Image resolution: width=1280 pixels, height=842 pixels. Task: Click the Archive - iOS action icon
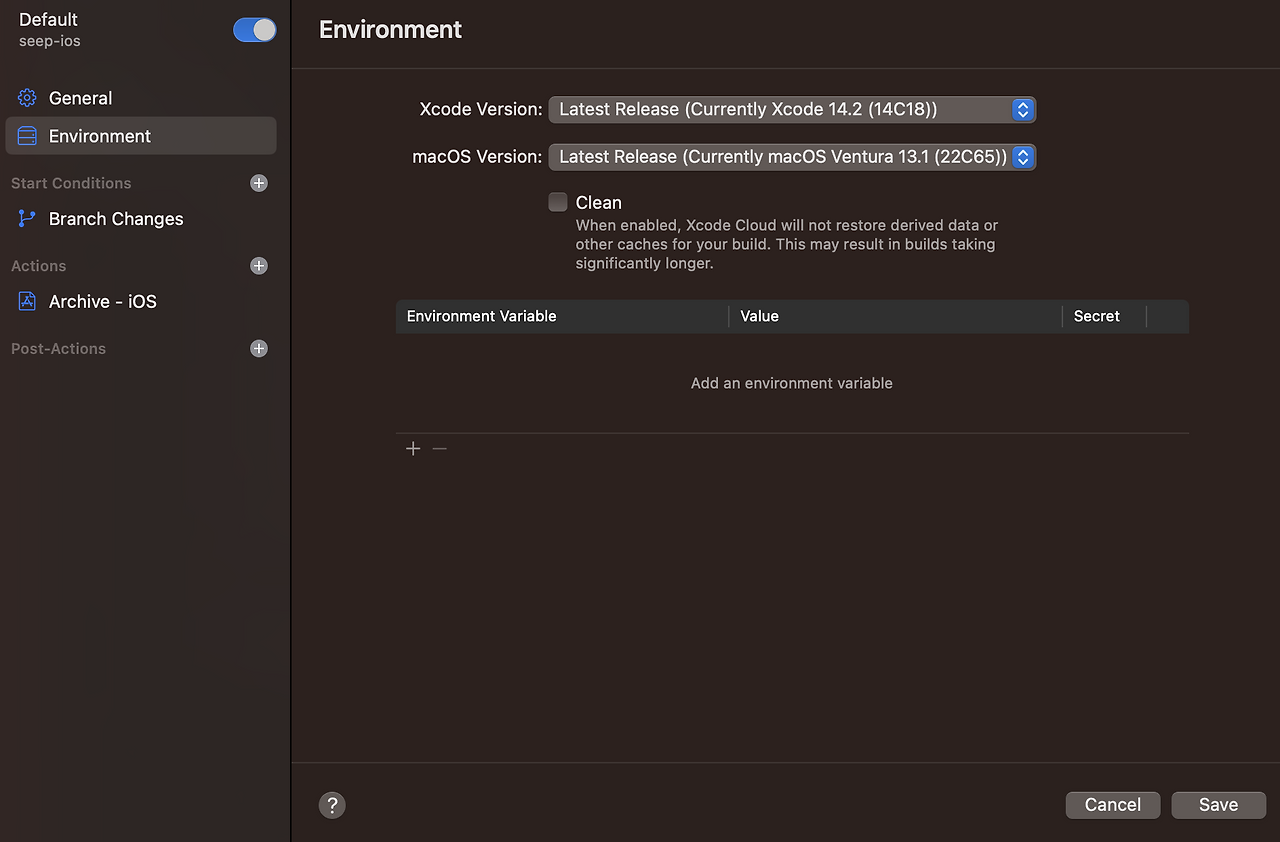(x=27, y=301)
